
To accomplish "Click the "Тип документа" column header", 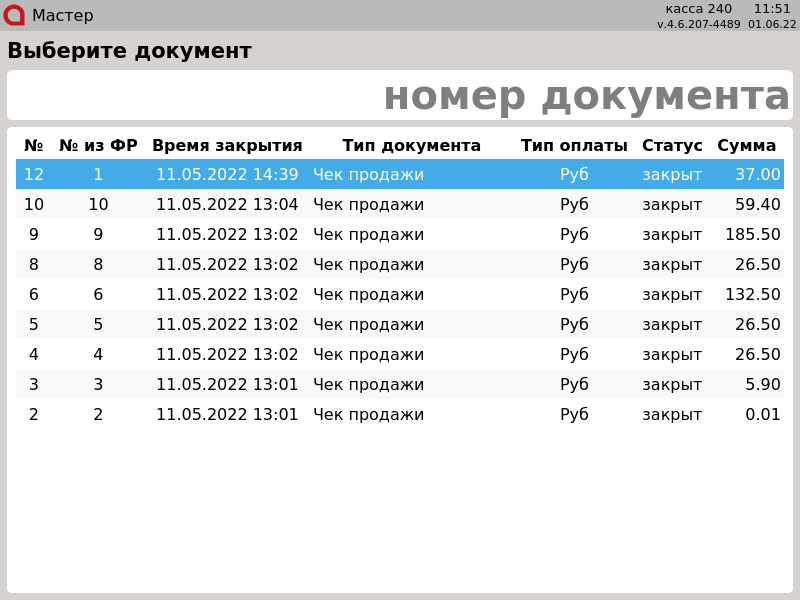I will click(x=411, y=146).
